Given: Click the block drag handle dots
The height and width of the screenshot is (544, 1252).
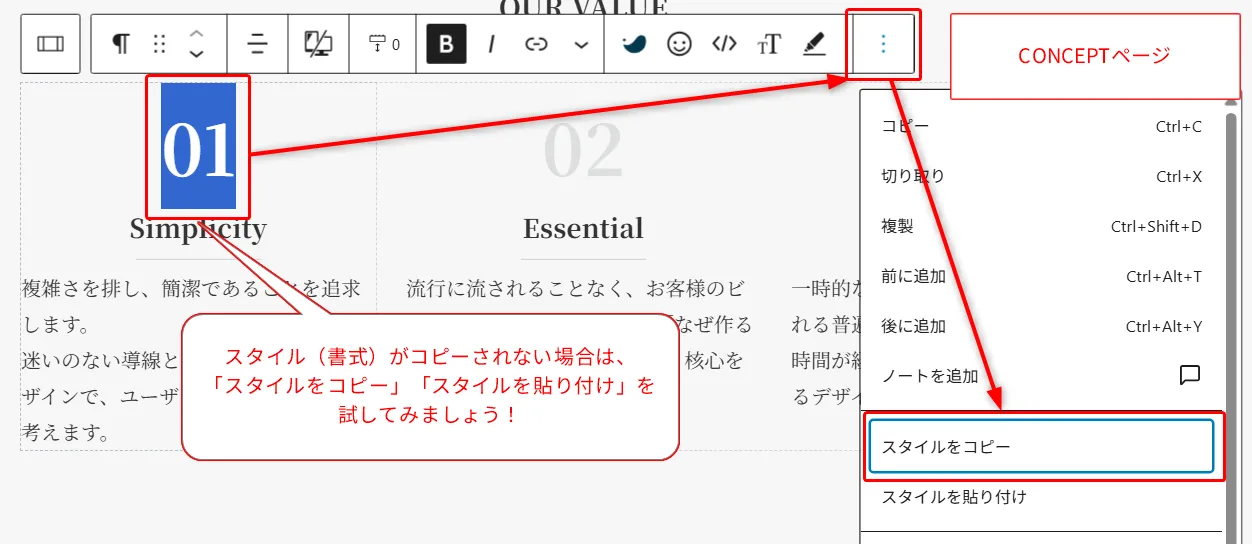Looking at the screenshot, I should 159,44.
